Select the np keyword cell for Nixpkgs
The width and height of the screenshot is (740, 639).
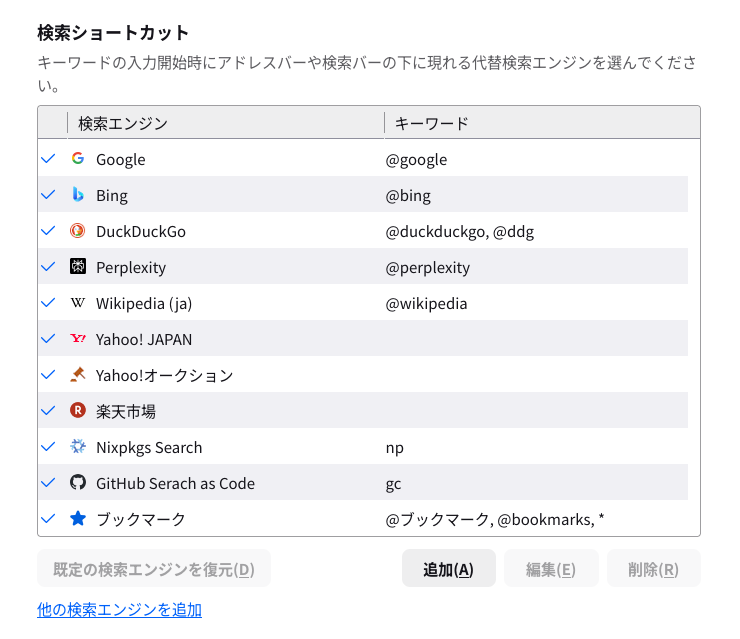pos(395,447)
